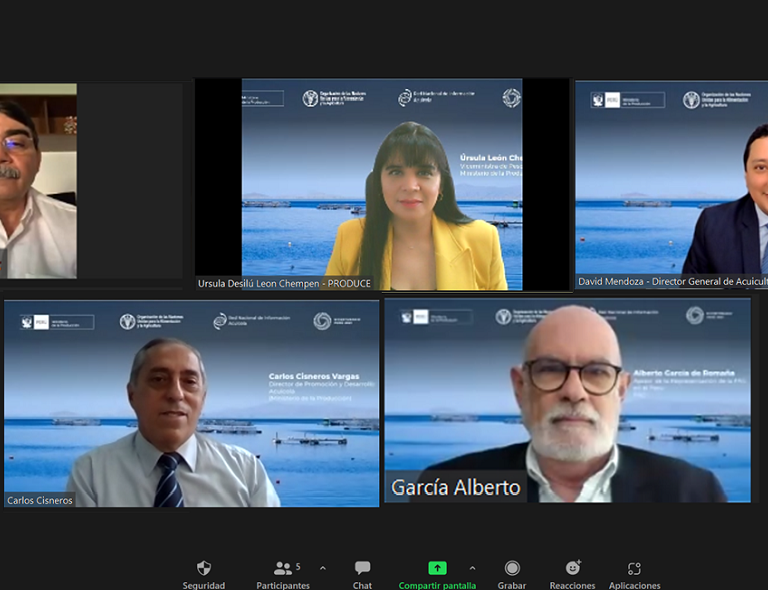Open the Seguridad shield icon

(x=204, y=568)
